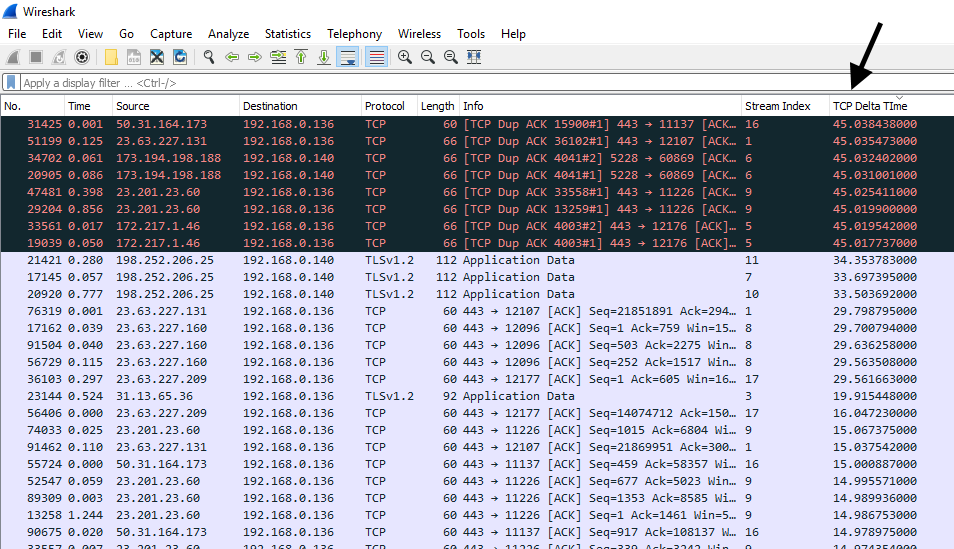This screenshot has width=954, height=549.
Task: Select packet number 13258 row
Action: (477, 516)
